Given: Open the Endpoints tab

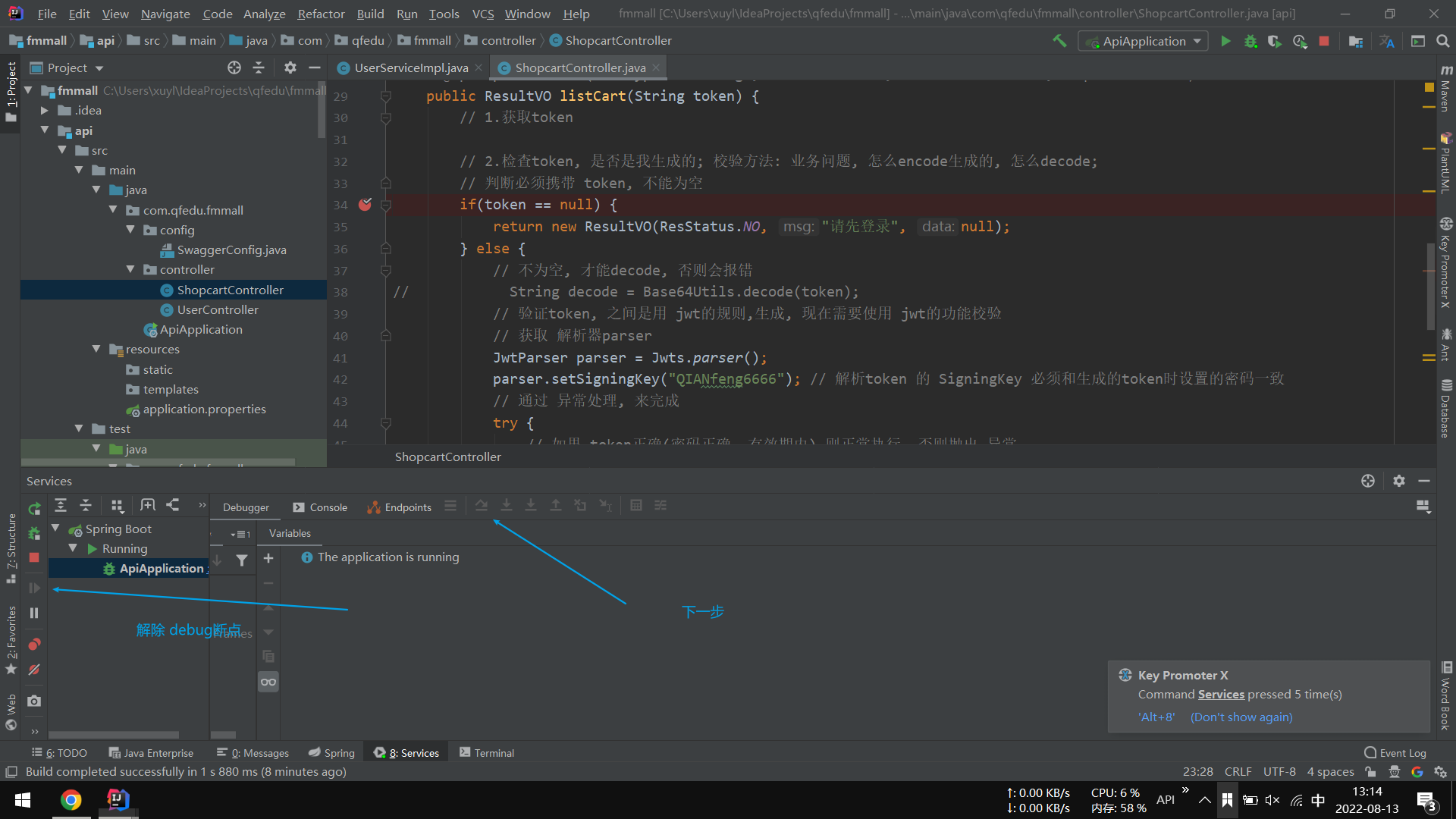Looking at the screenshot, I should pyautogui.click(x=400, y=507).
